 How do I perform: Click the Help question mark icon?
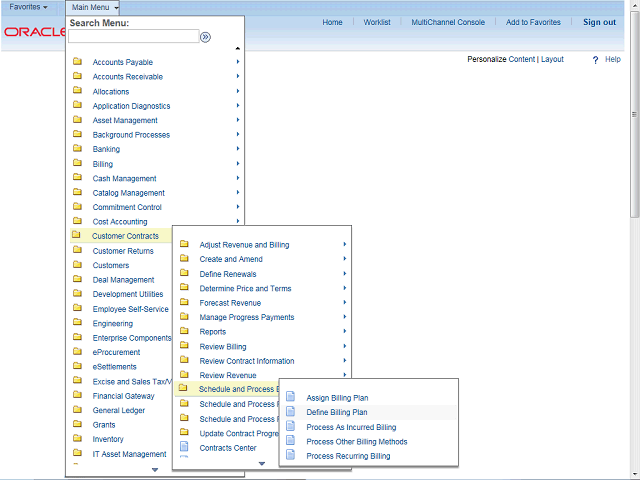(595, 60)
